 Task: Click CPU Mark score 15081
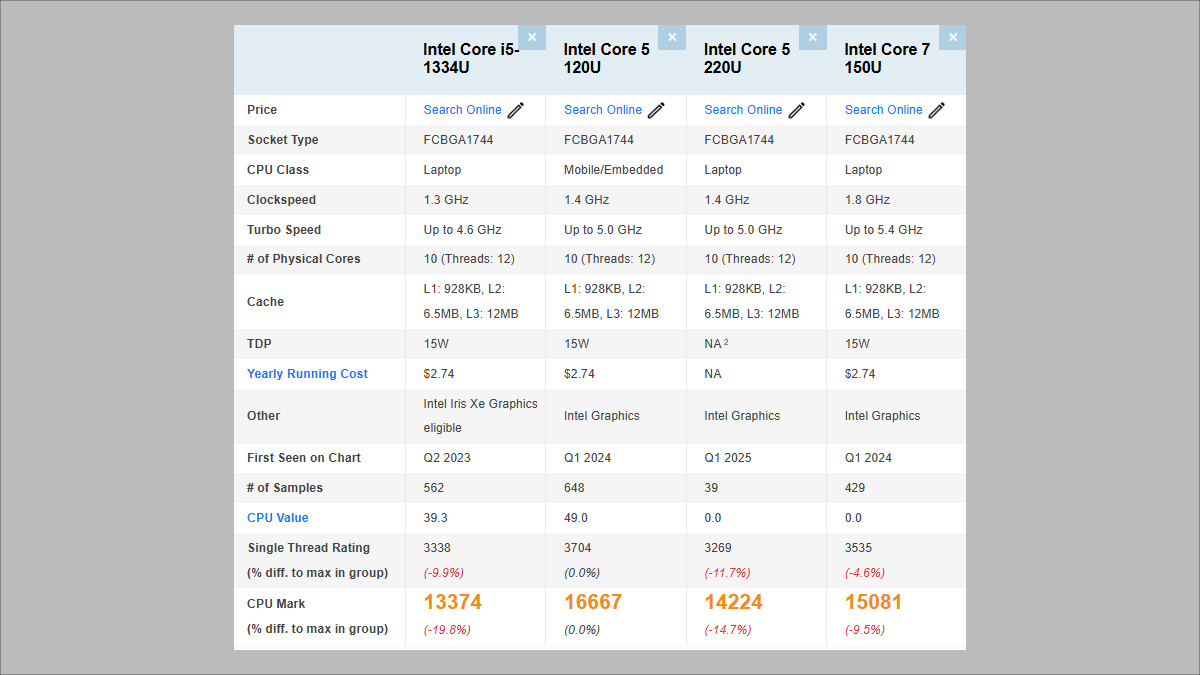click(x=873, y=602)
